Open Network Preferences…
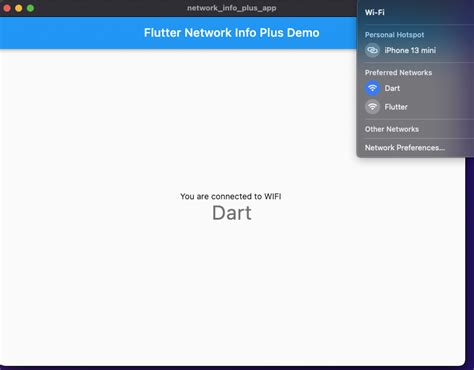The image size is (474, 370). tap(405, 148)
